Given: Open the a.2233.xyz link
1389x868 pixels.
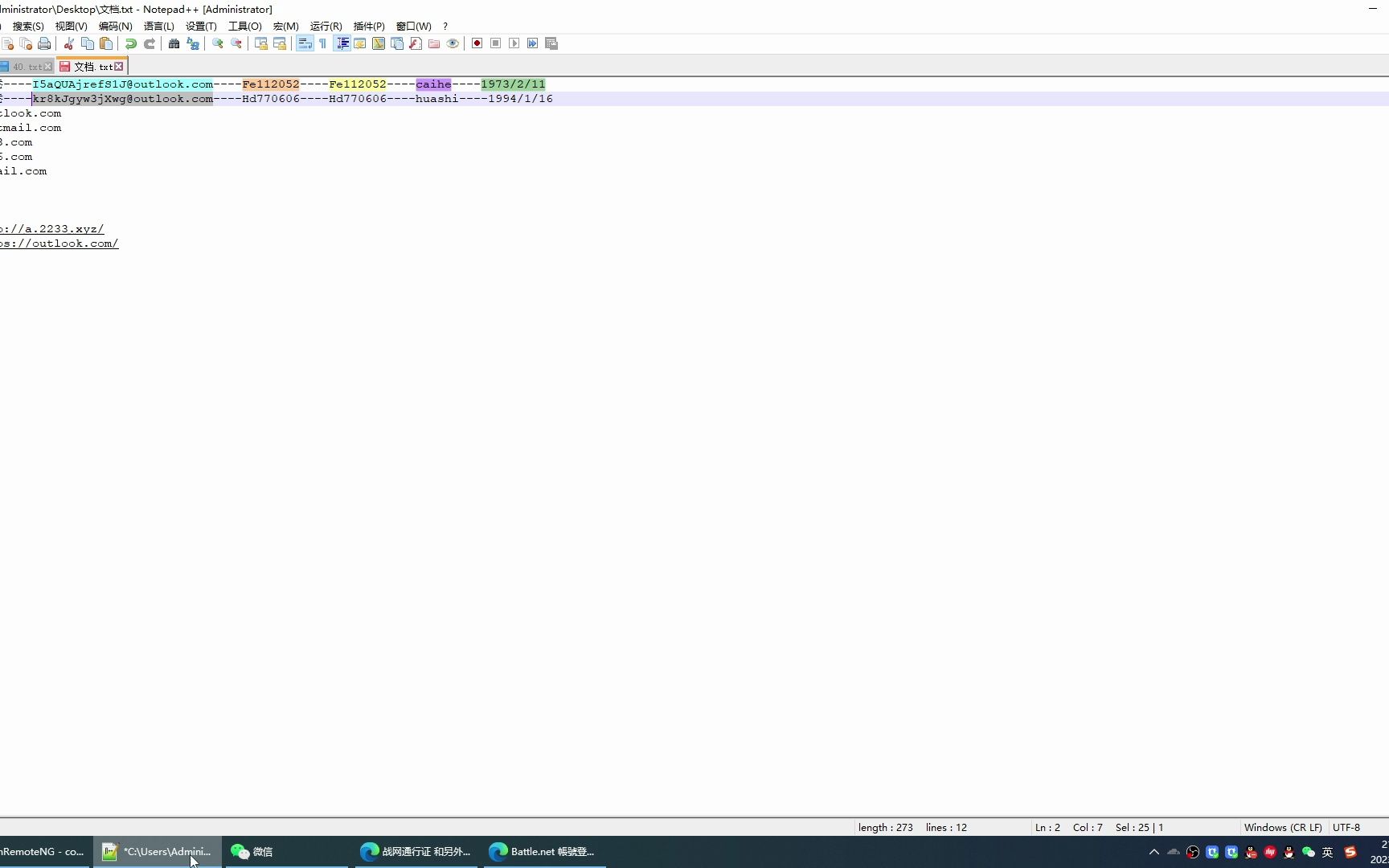Looking at the screenshot, I should point(52,229).
